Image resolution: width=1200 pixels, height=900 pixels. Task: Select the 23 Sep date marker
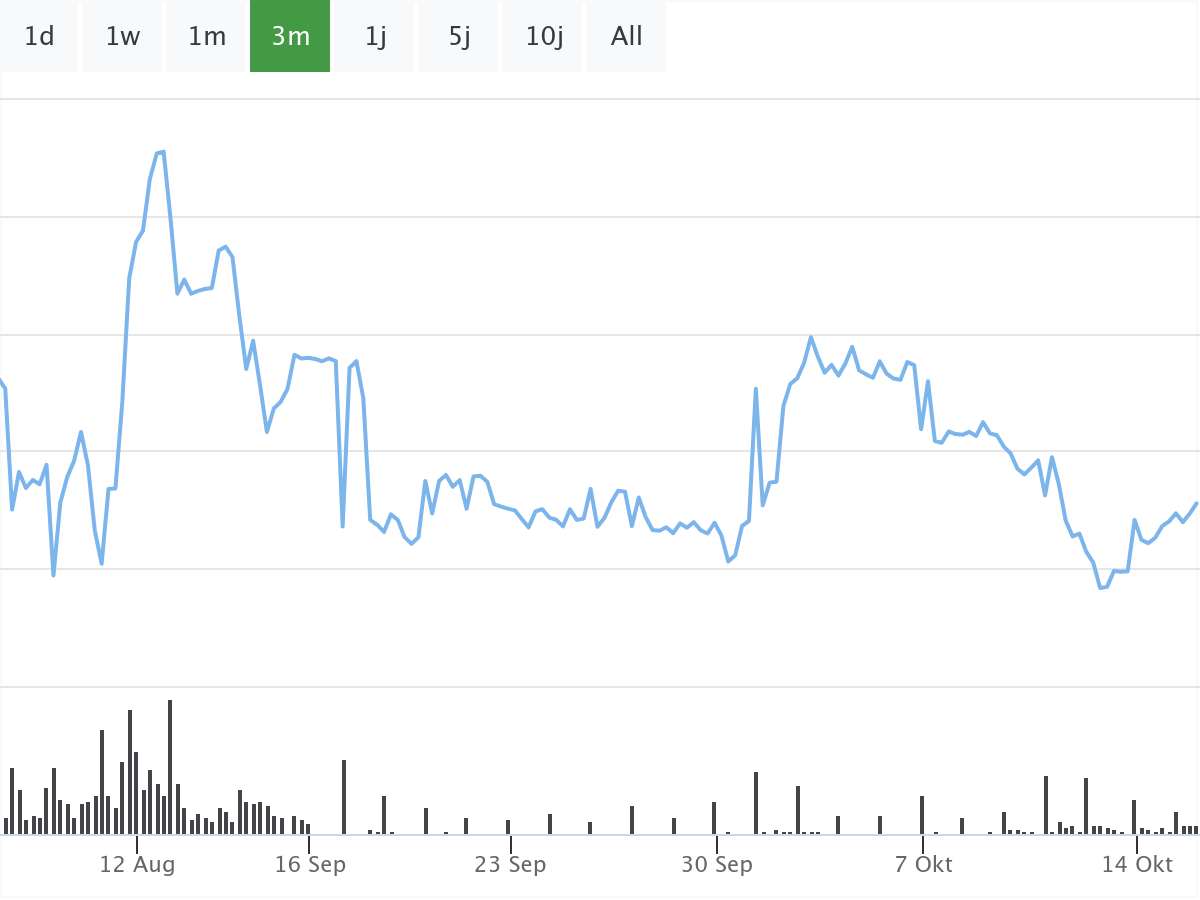(x=510, y=864)
